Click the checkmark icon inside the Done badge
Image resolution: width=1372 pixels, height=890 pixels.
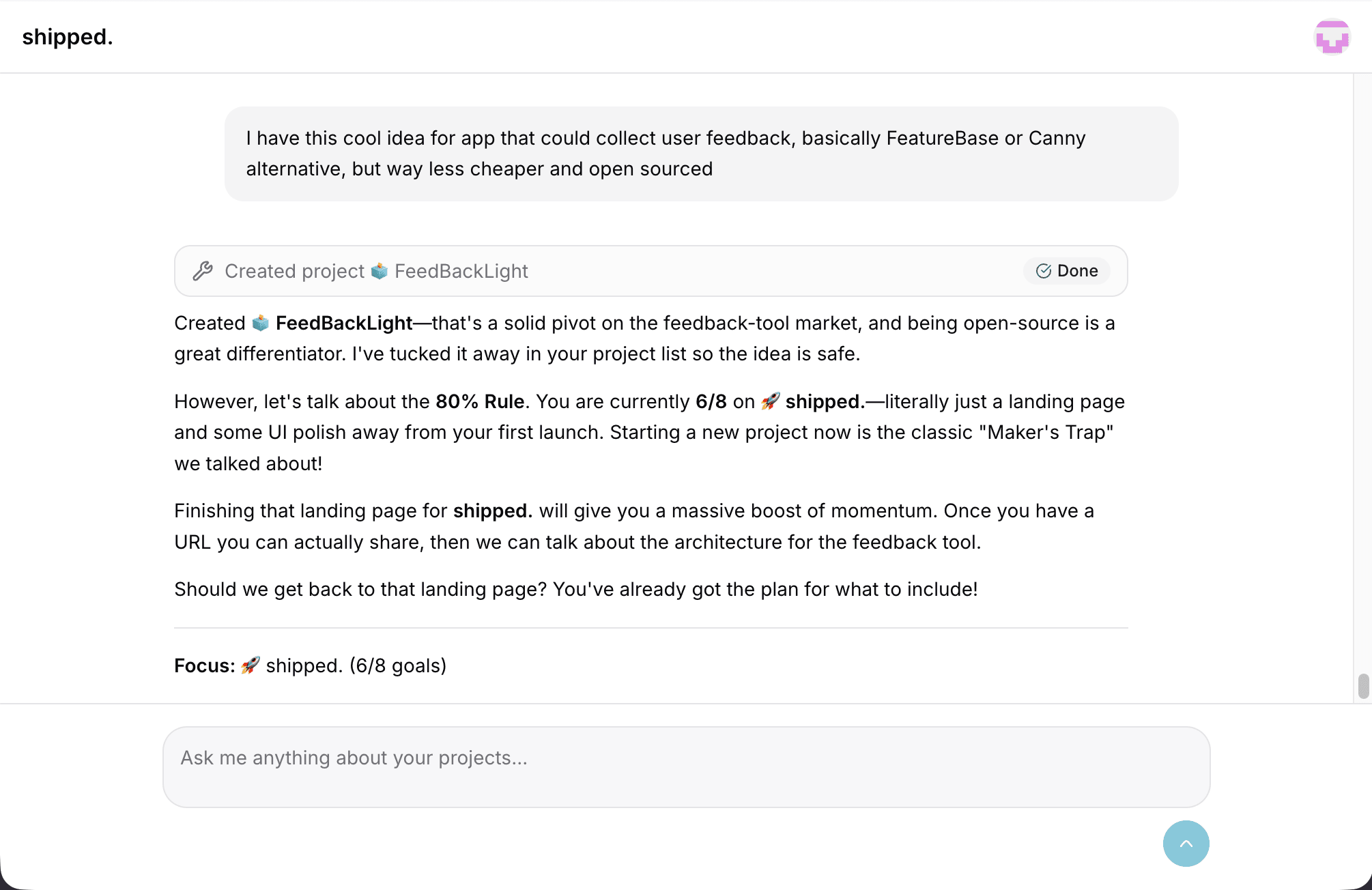[1042, 271]
